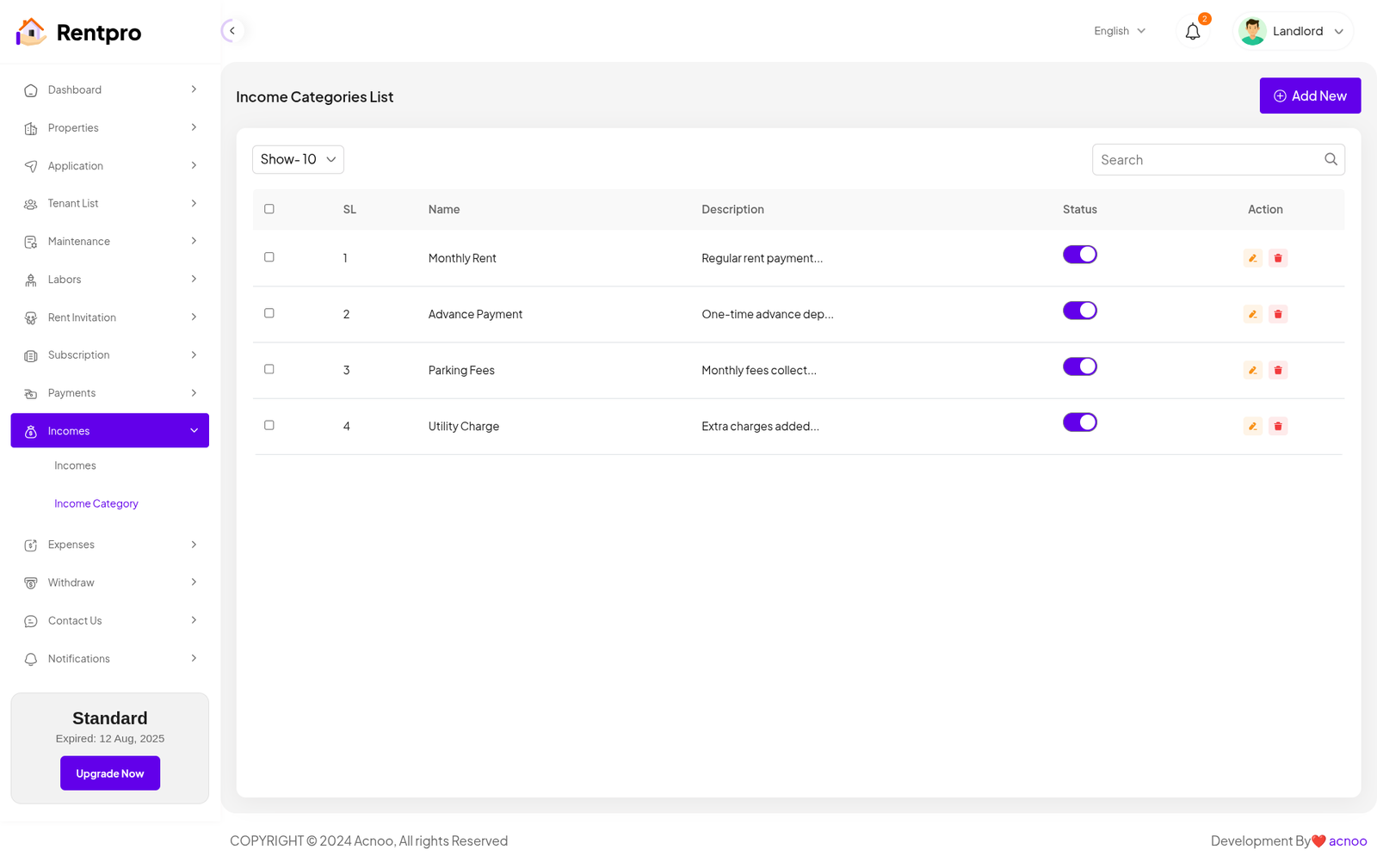Open the notifications bell icon
1377x868 pixels.
click(x=1192, y=32)
